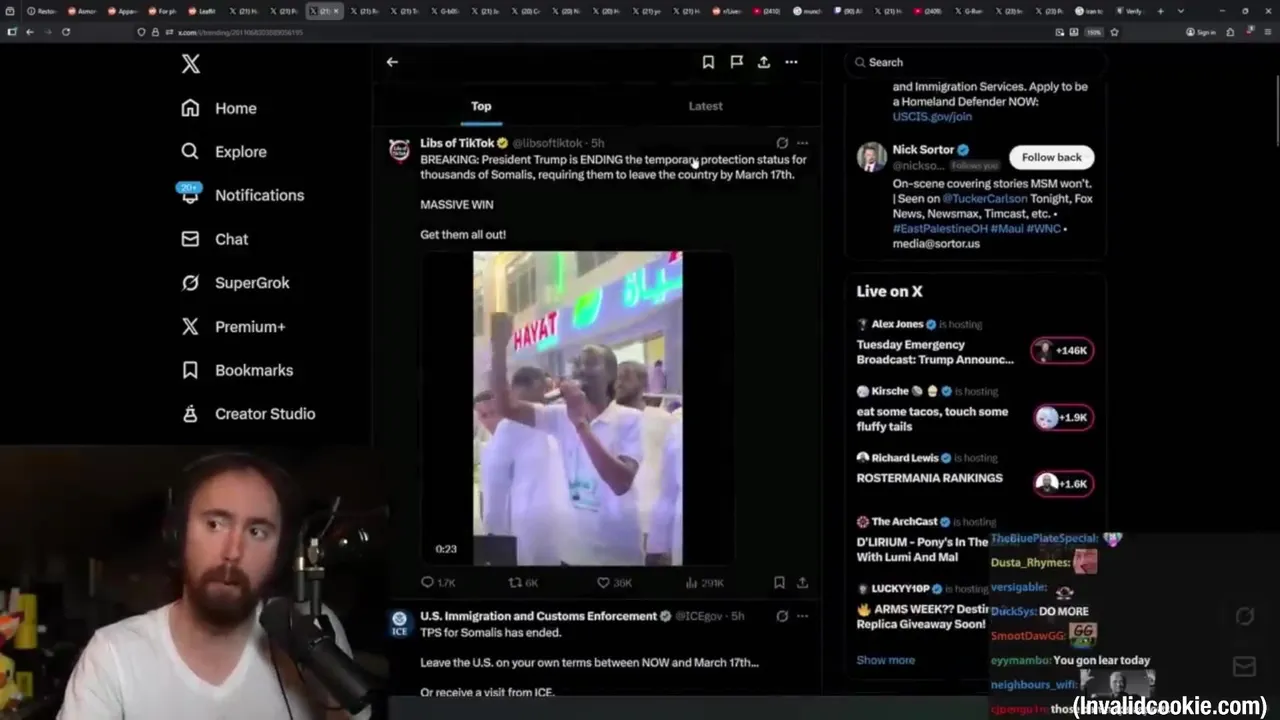Click the Grok icon on the ICE post
The image size is (1280, 720).
(x=782, y=616)
